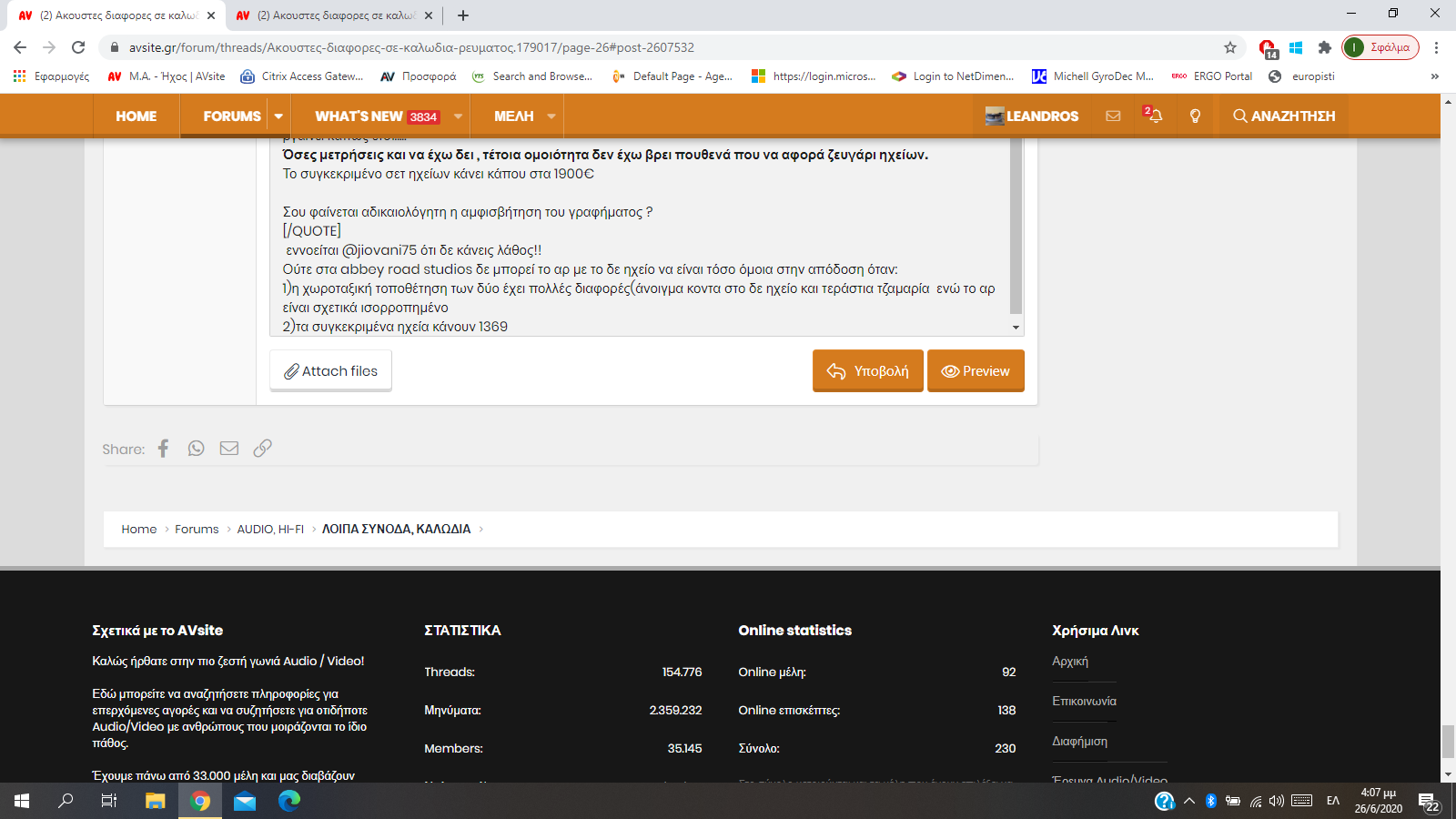1456x819 pixels.
Task: Open M.A. - Ήχος | AVsite bookmark
Action: (167, 76)
